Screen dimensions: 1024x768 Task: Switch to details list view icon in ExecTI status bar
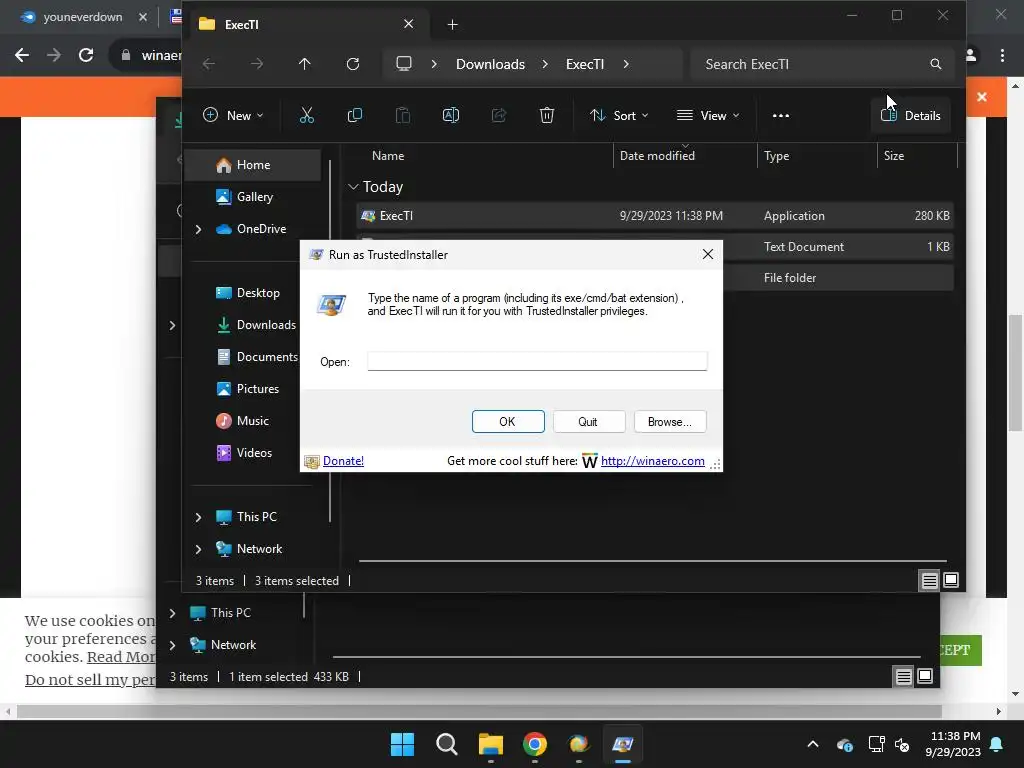929,580
